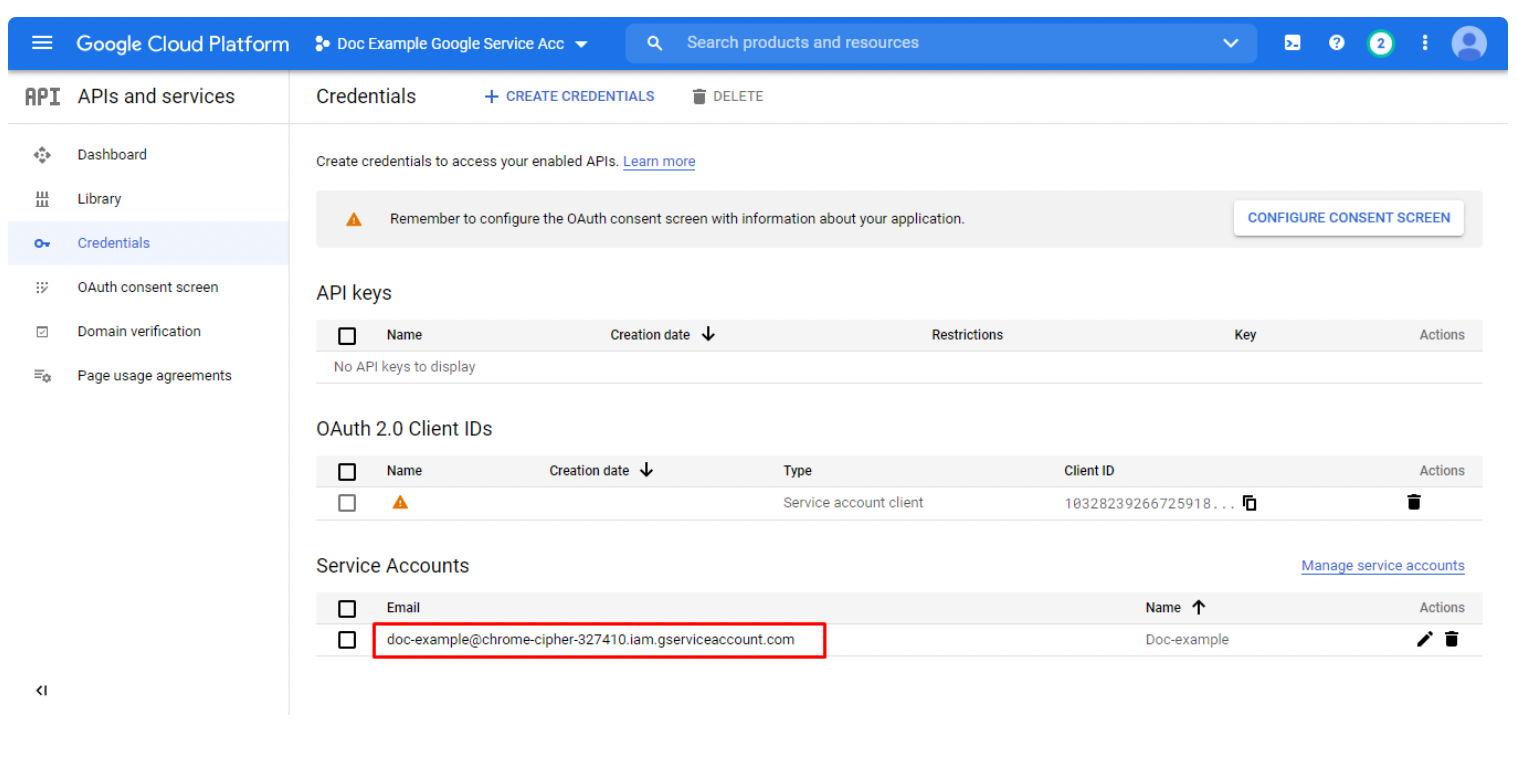Select all Service Accounts header checkbox
The height and width of the screenshot is (768, 1518).
[347, 609]
